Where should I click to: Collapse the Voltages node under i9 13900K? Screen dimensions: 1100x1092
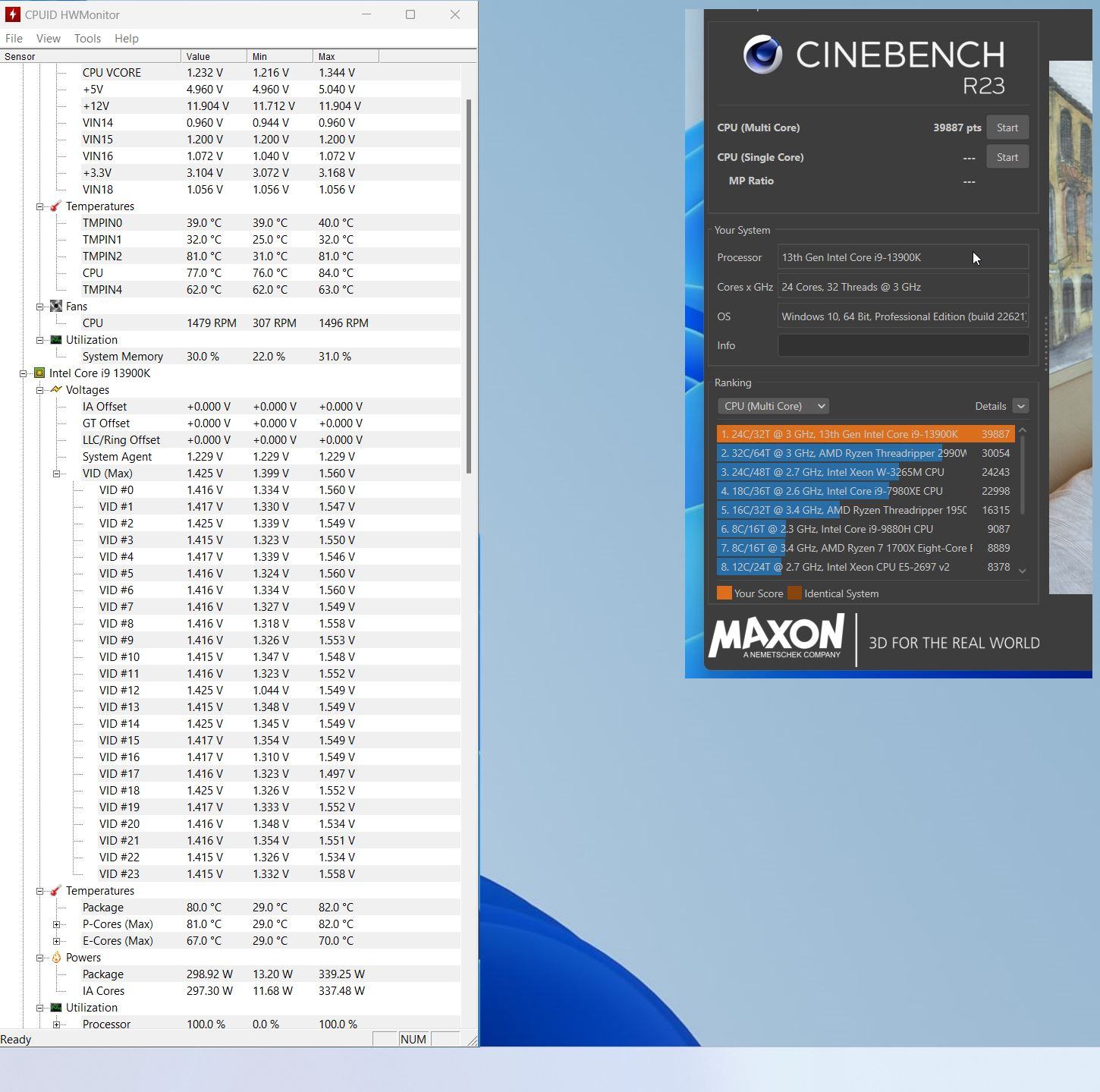pyautogui.click(x=39, y=390)
